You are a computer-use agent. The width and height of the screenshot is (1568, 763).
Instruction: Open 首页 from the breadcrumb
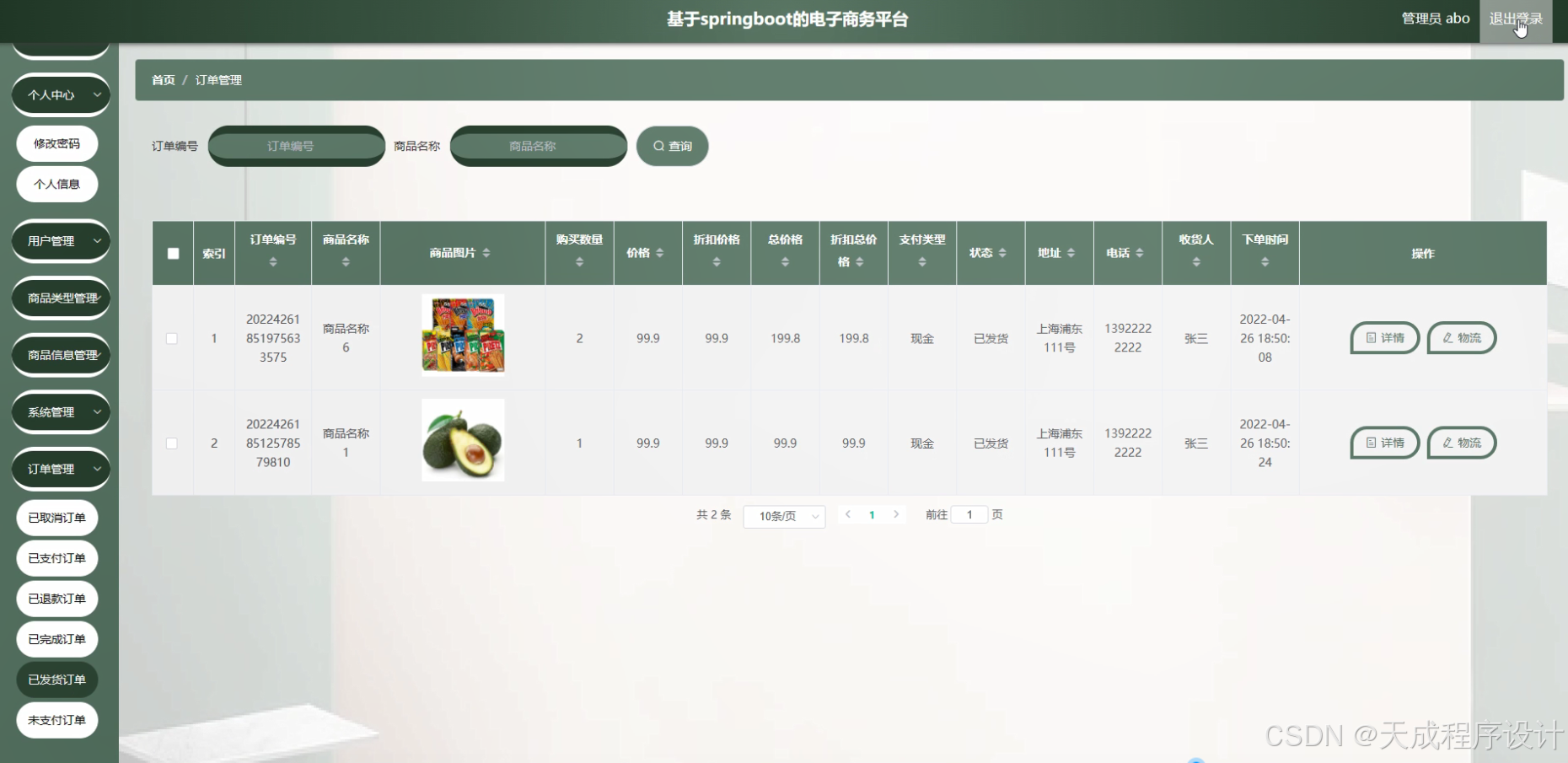(x=163, y=80)
